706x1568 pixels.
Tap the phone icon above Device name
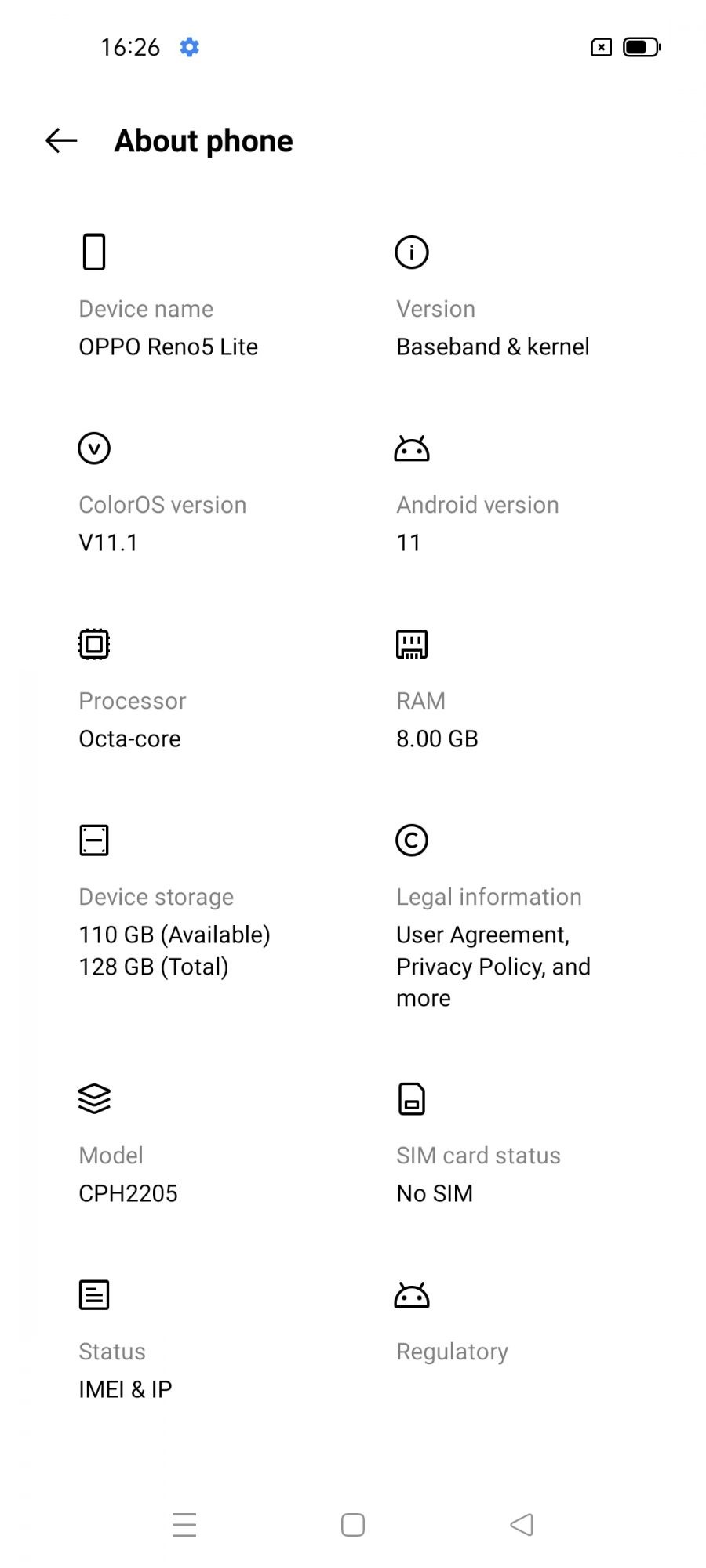[94, 252]
